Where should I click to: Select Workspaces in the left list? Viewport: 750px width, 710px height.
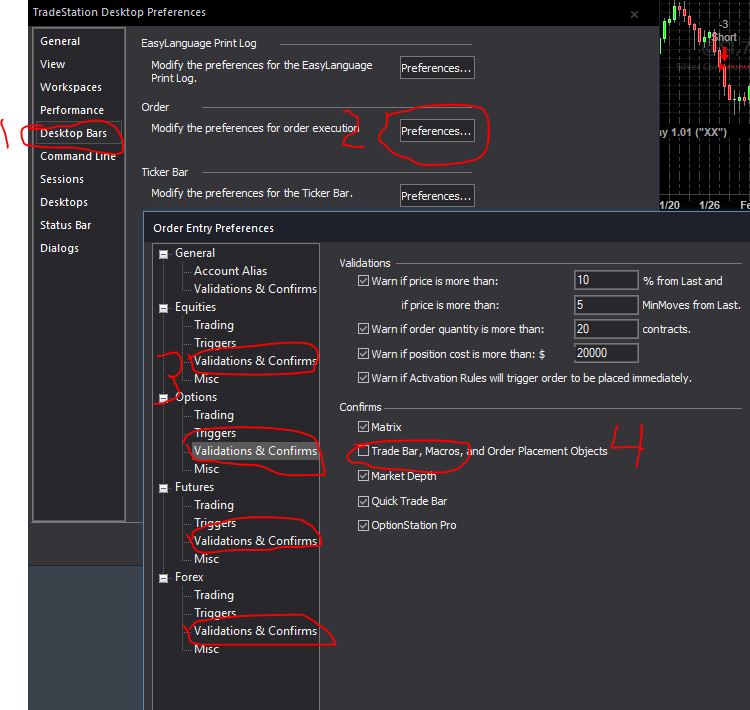[x=71, y=87]
